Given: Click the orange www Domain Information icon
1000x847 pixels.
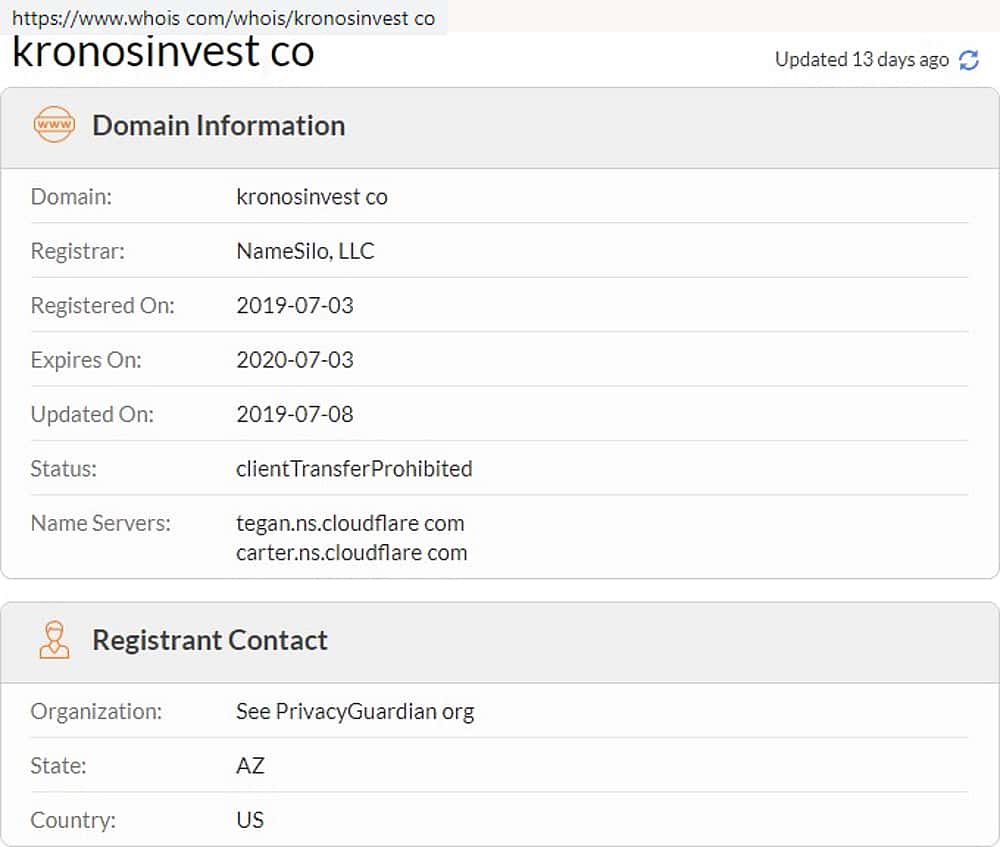Looking at the screenshot, I should [54, 125].
